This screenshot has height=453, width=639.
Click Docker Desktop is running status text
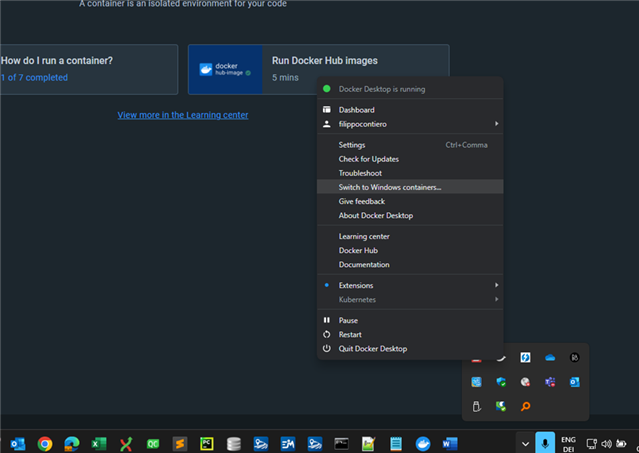click(382, 89)
